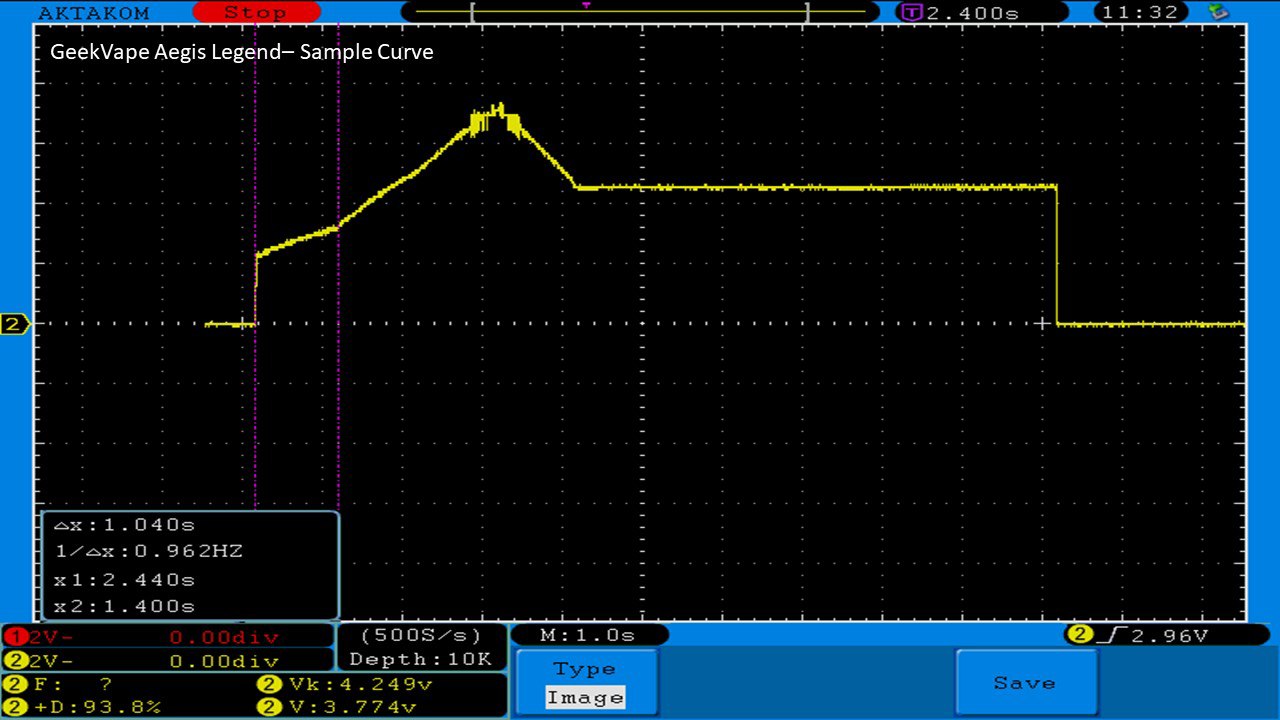1280x720 pixels.
Task: Select the red channel 1 indicator badge
Action: coord(15,637)
